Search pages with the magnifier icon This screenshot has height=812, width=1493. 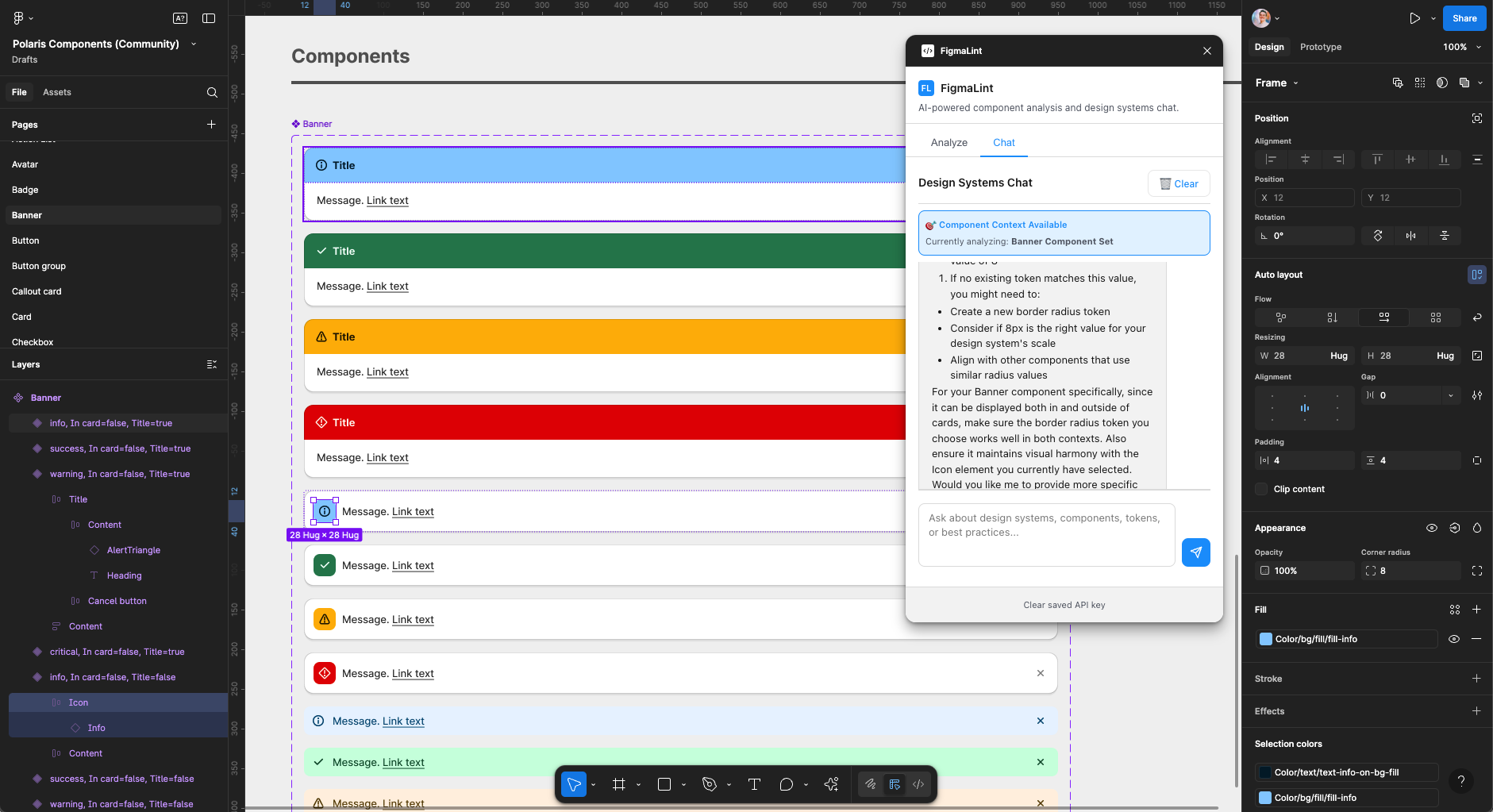[x=212, y=92]
